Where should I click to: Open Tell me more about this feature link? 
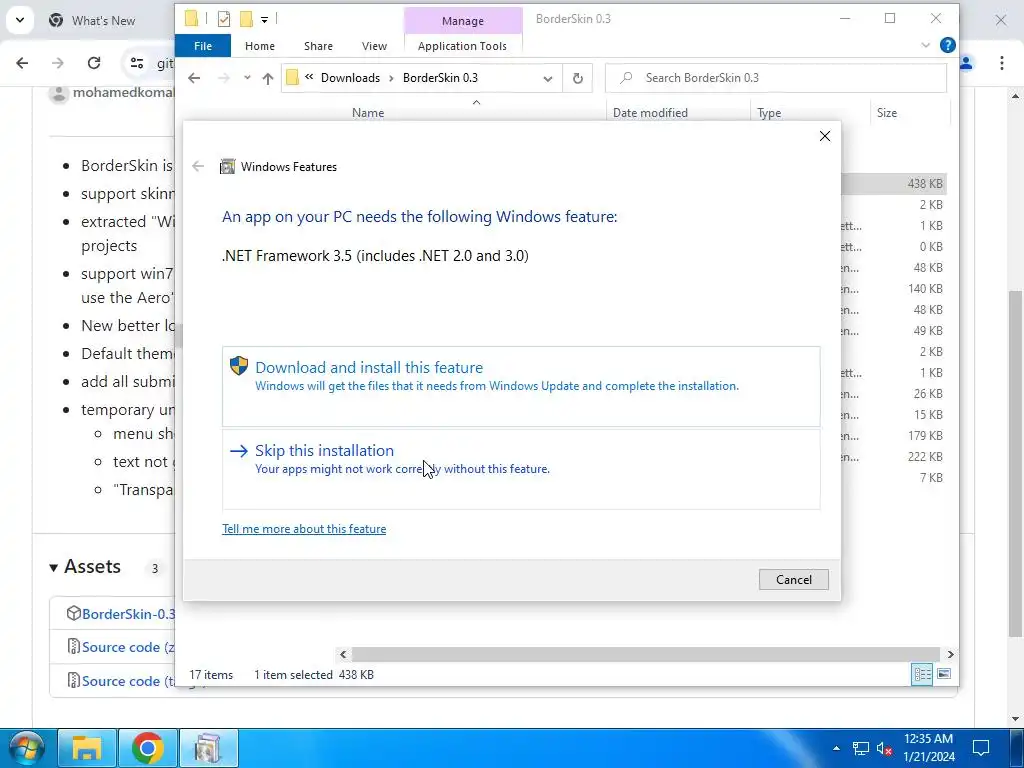[304, 529]
